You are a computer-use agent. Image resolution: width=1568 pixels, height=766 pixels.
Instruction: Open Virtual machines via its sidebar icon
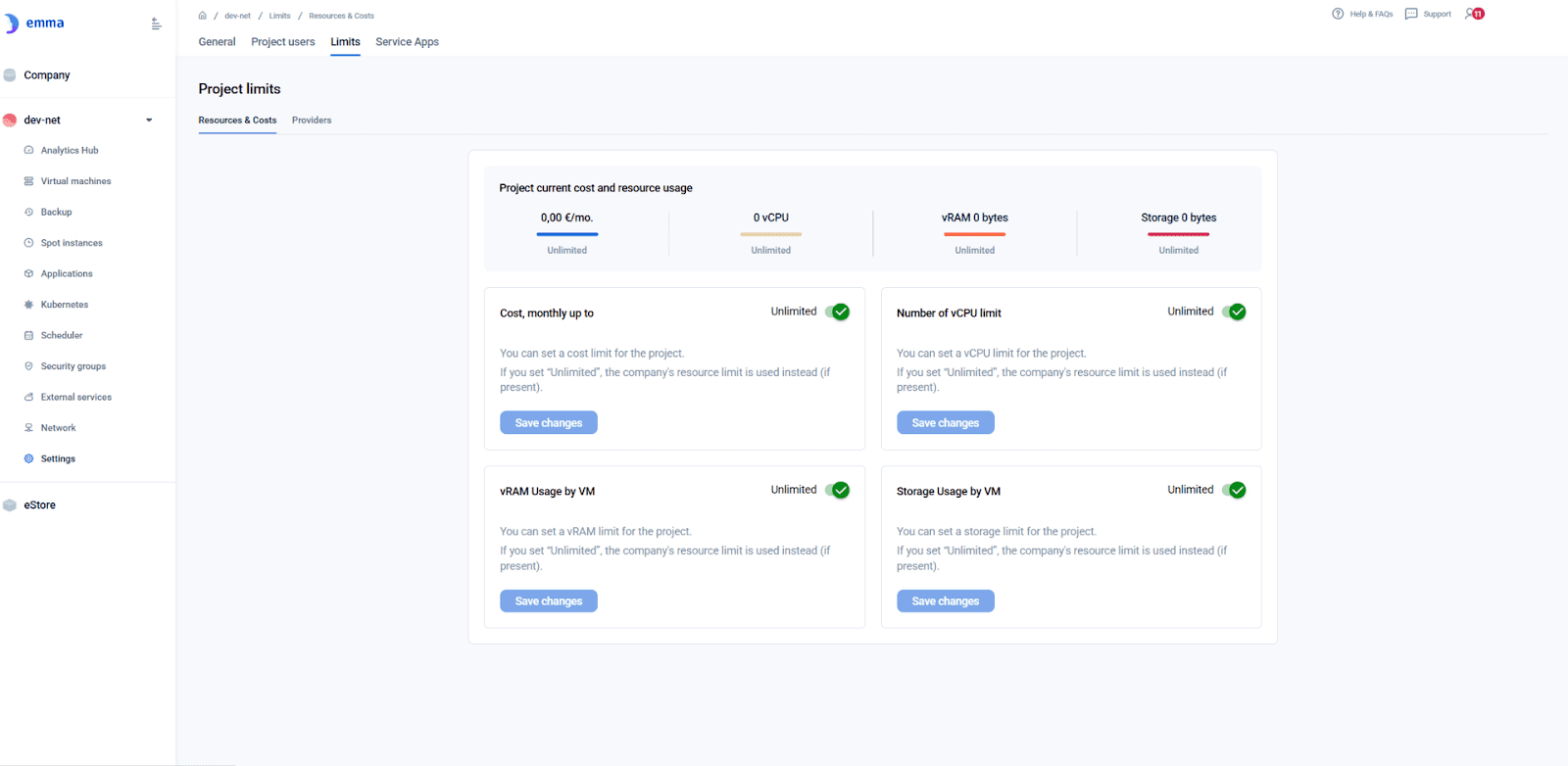pos(28,181)
